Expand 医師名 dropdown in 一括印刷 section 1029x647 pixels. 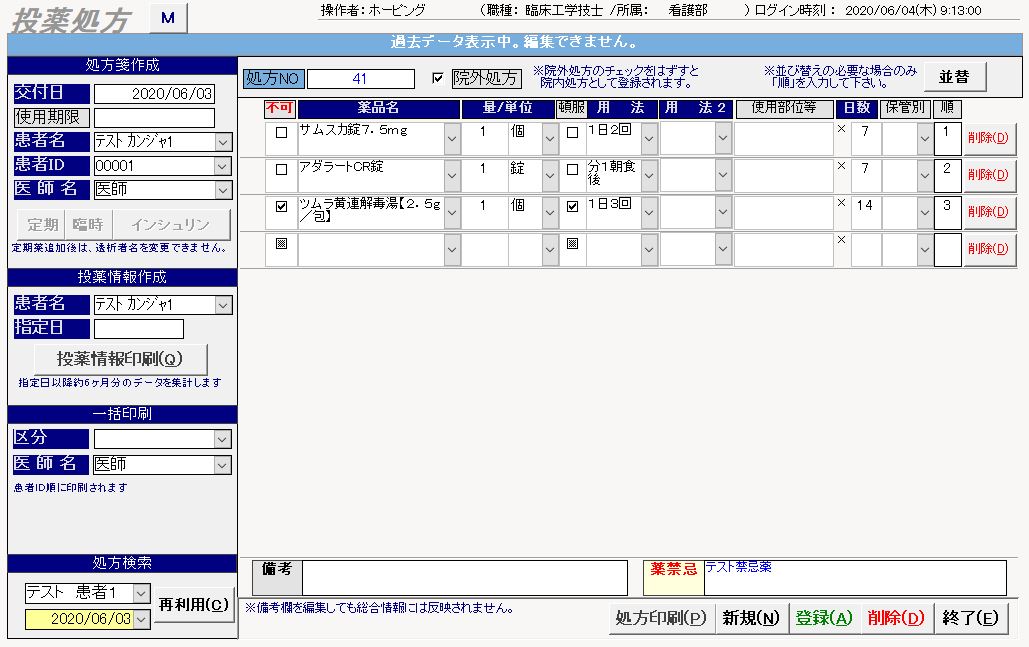click(223, 465)
